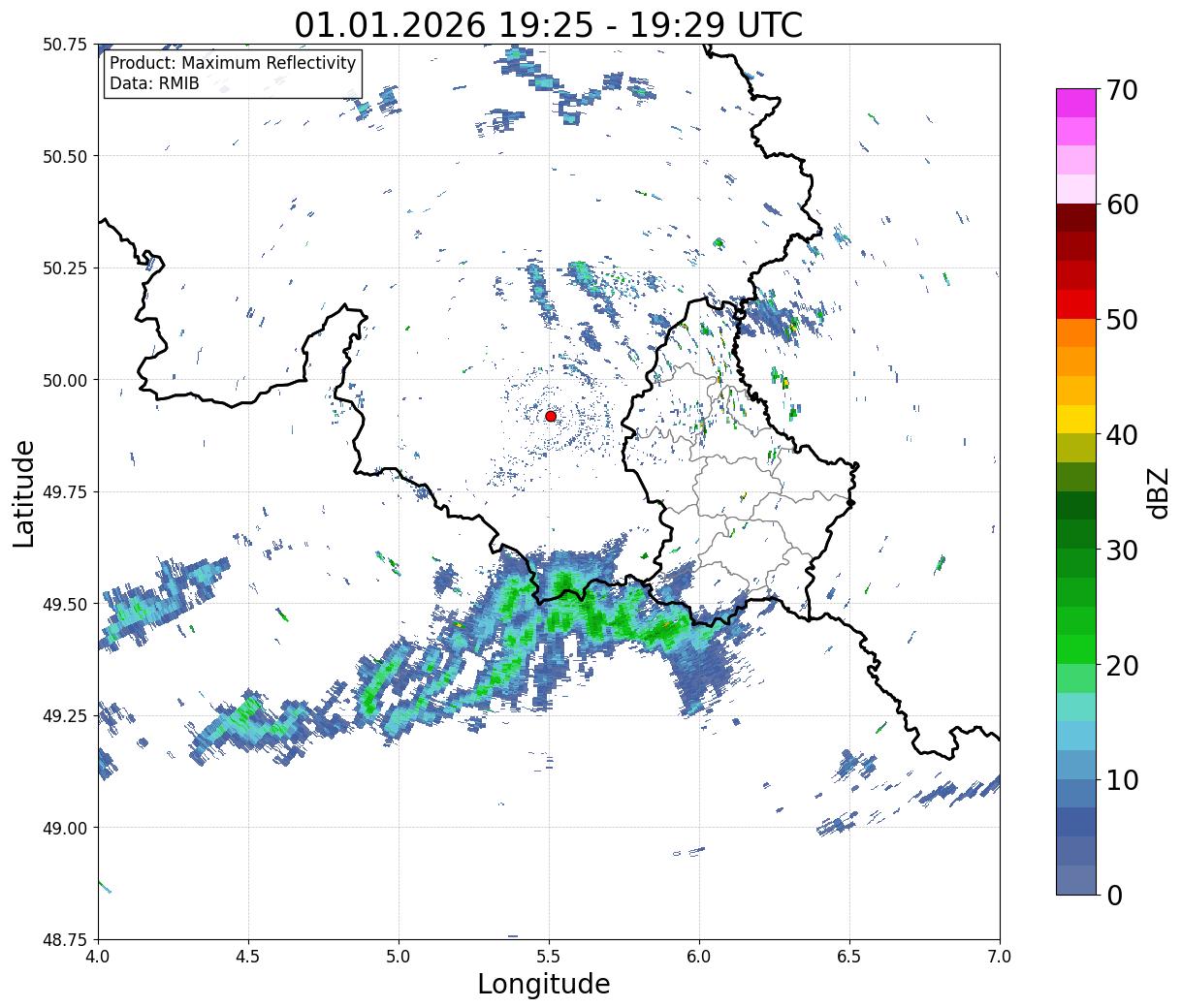Click the latitude tick label 49.25
The width and height of the screenshot is (1182, 1008).
(65, 716)
